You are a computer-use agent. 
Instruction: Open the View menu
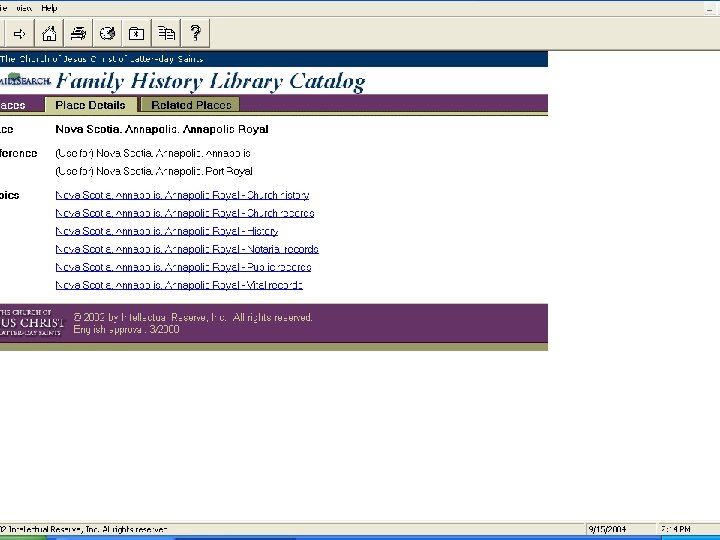click(x=24, y=8)
